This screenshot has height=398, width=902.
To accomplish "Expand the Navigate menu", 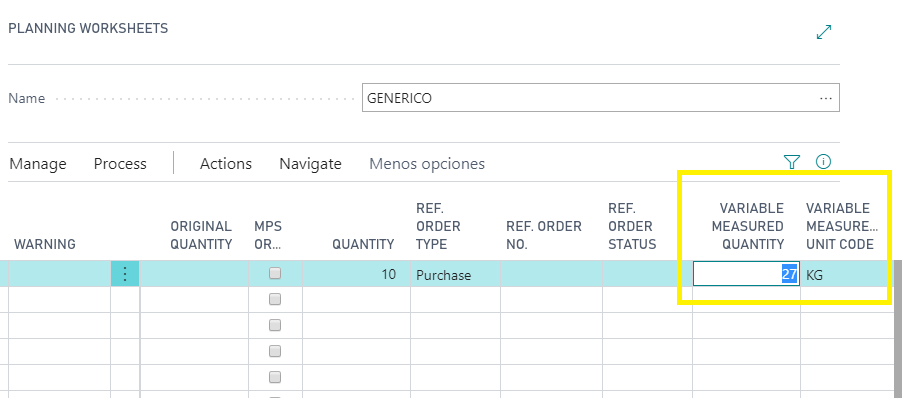I will [x=310, y=164].
